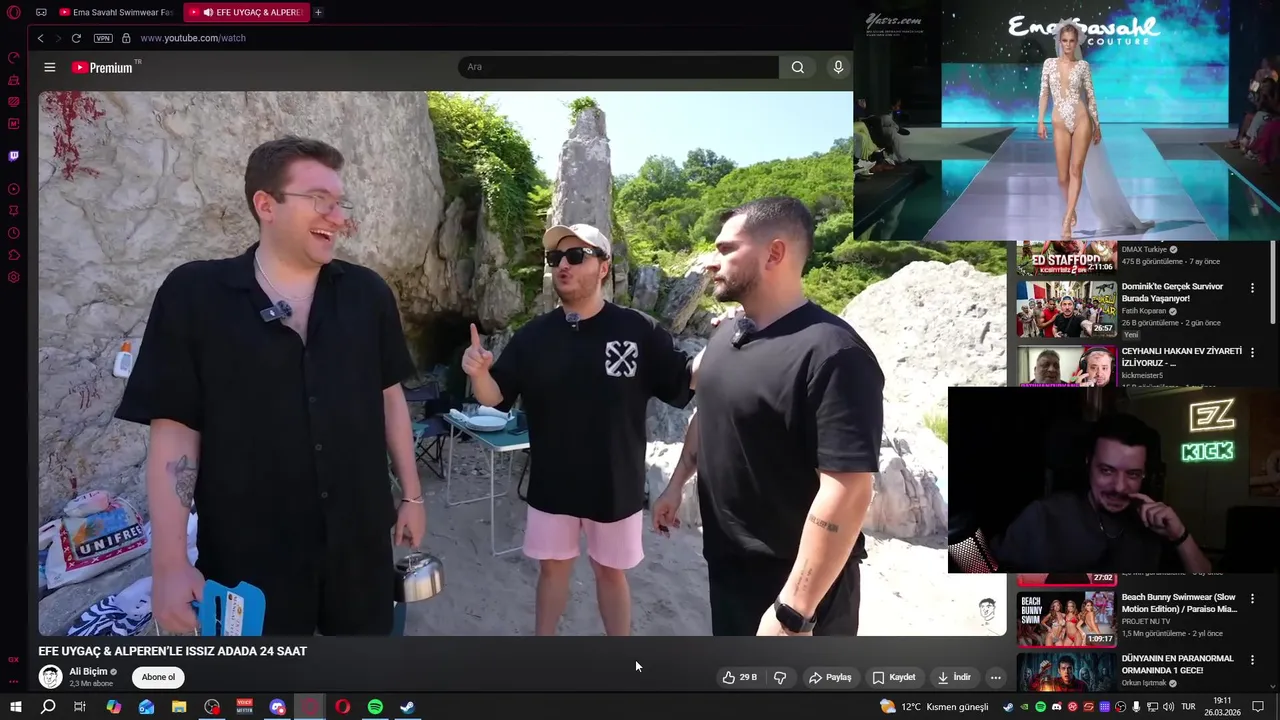Viewport: 1280px width, 720px height.
Task: Open PROJET NU TV channel link
Action: (1145, 621)
